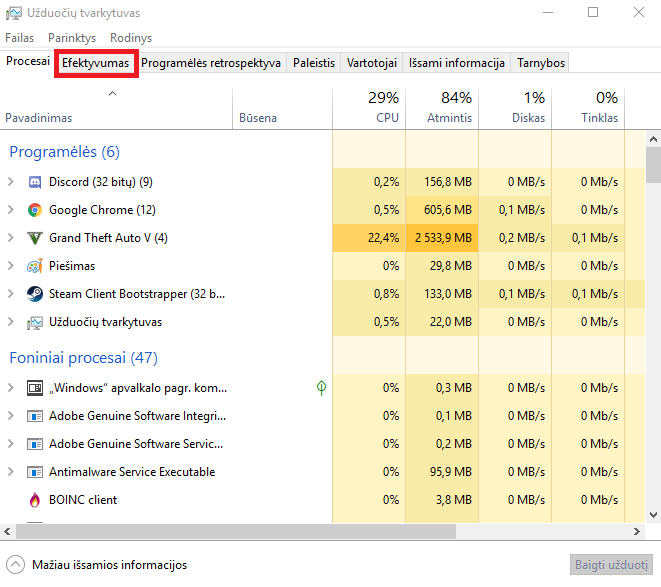Click the 3,8 MB memory cell

coord(442,500)
